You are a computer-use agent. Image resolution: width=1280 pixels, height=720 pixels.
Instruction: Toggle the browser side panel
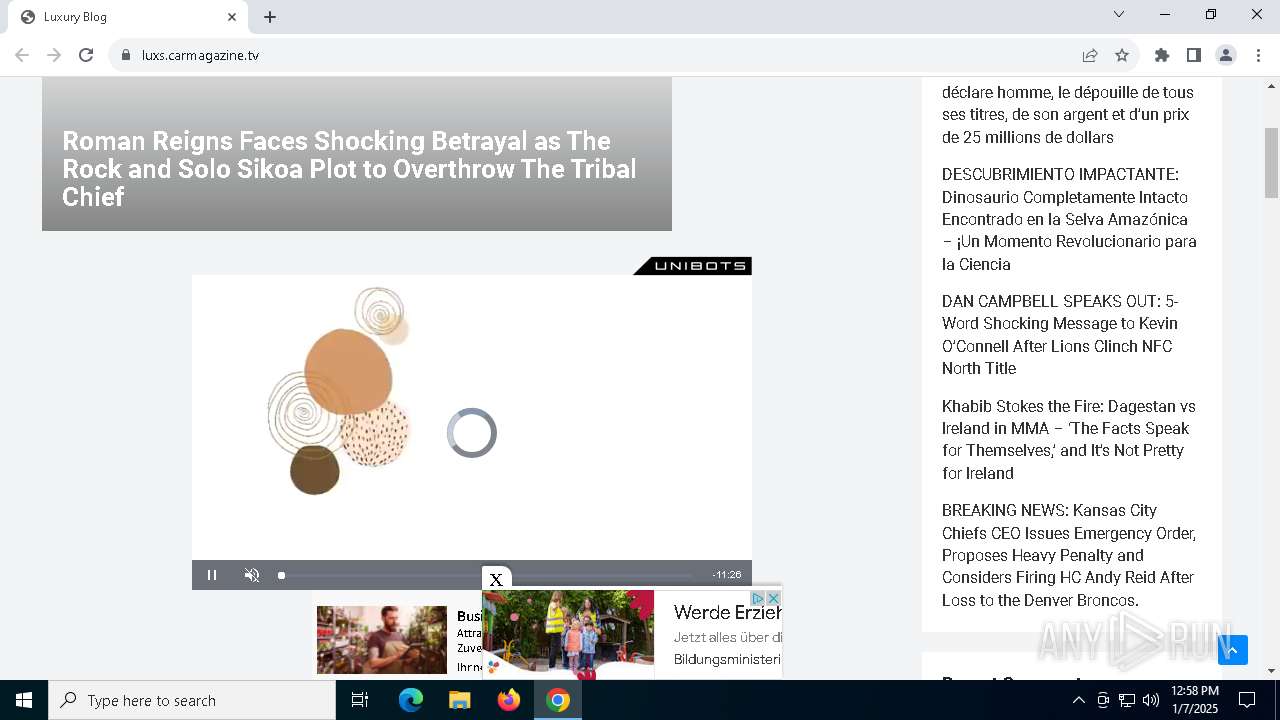point(1194,55)
